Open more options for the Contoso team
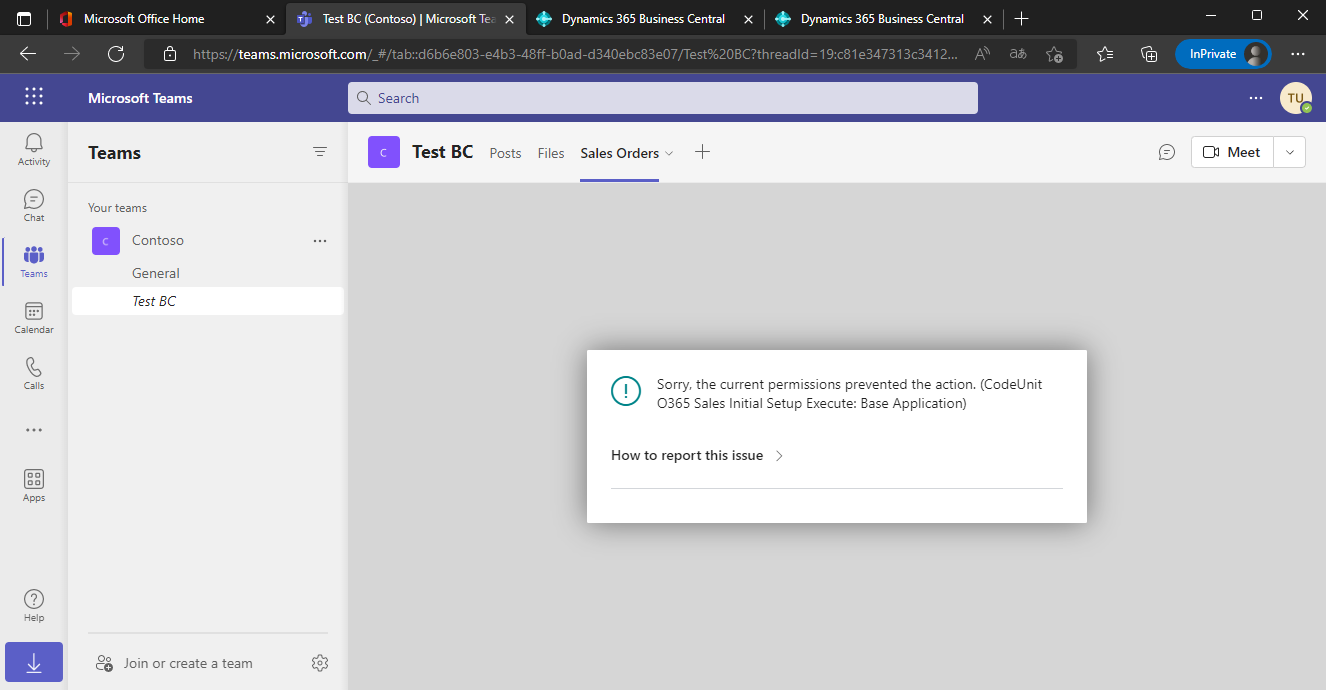The width and height of the screenshot is (1326, 690). pyautogui.click(x=320, y=240)
